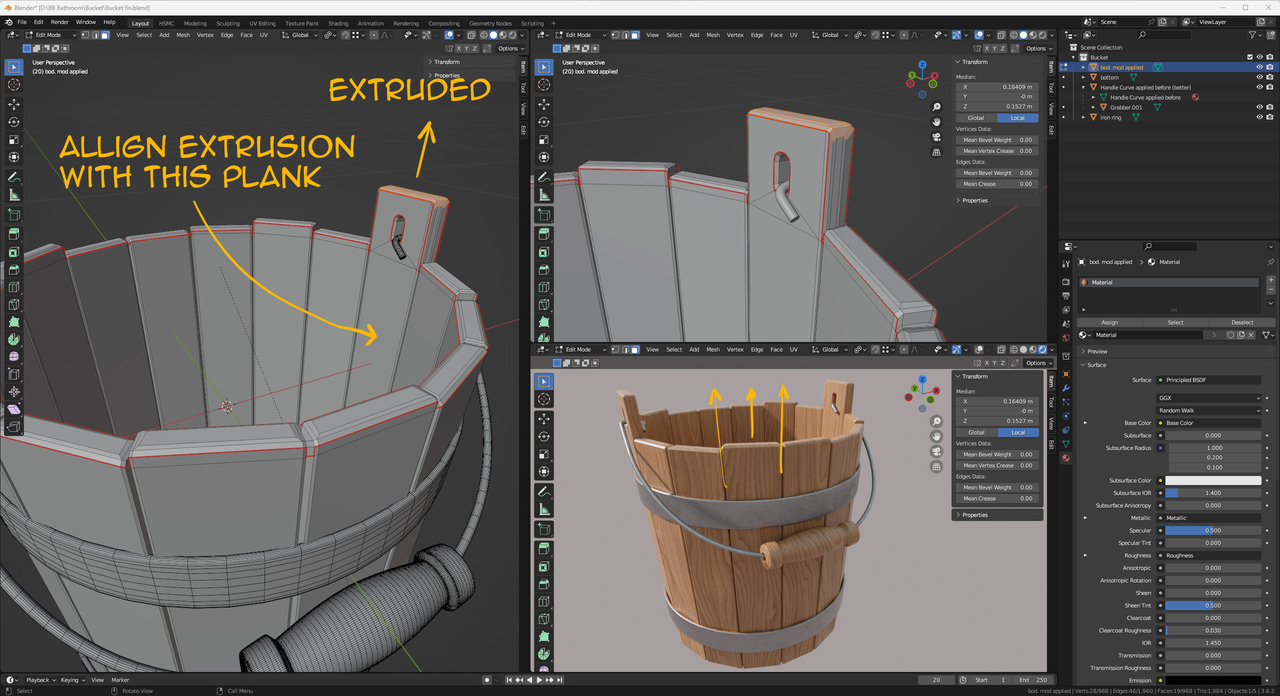This screenshot has height=696, width=1280.
Task: Uncheck the Bucket collection exclude checkbox
Action: [x=1249, y=57]
